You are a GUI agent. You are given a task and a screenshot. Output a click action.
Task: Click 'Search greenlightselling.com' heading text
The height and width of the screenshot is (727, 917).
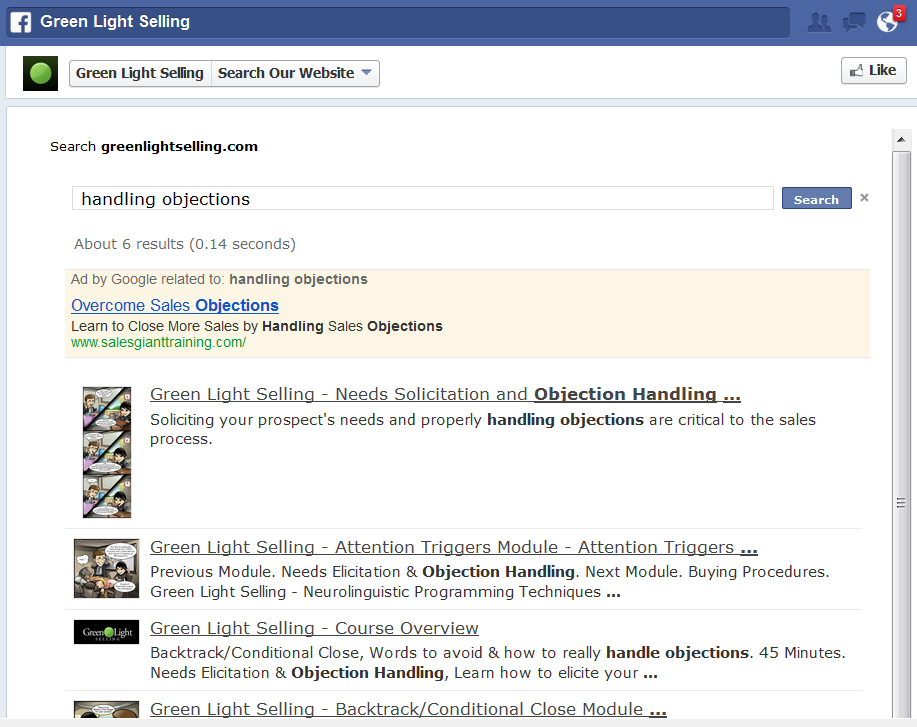click(x=154, y=146)
